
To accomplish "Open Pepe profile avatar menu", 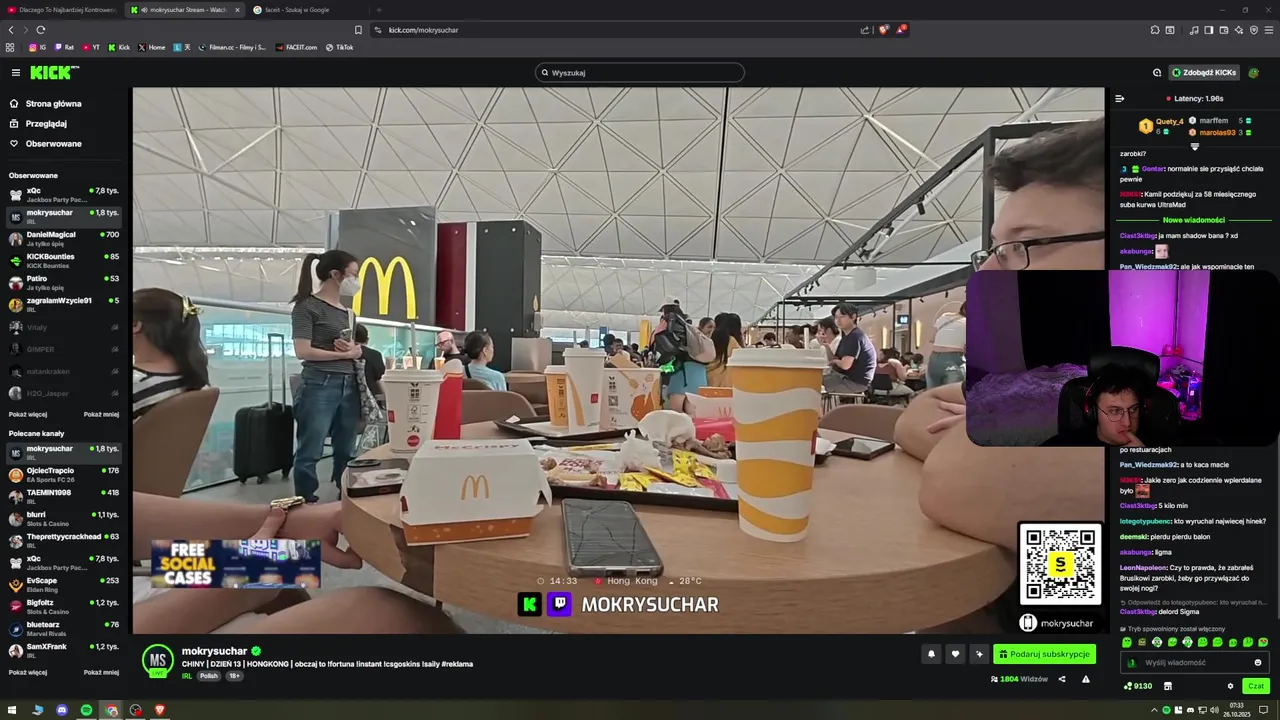I will click(1254, 72).
